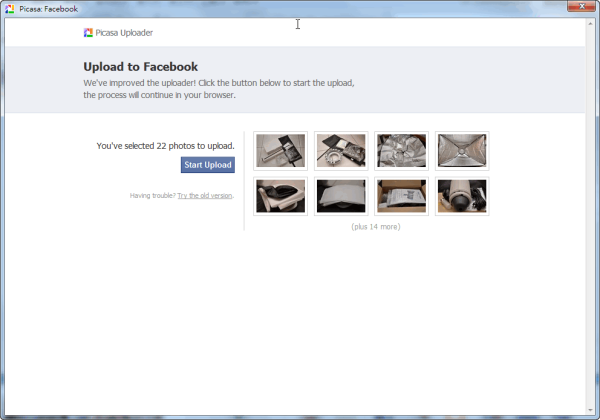Select the thumbnail of manual in box

401,196
